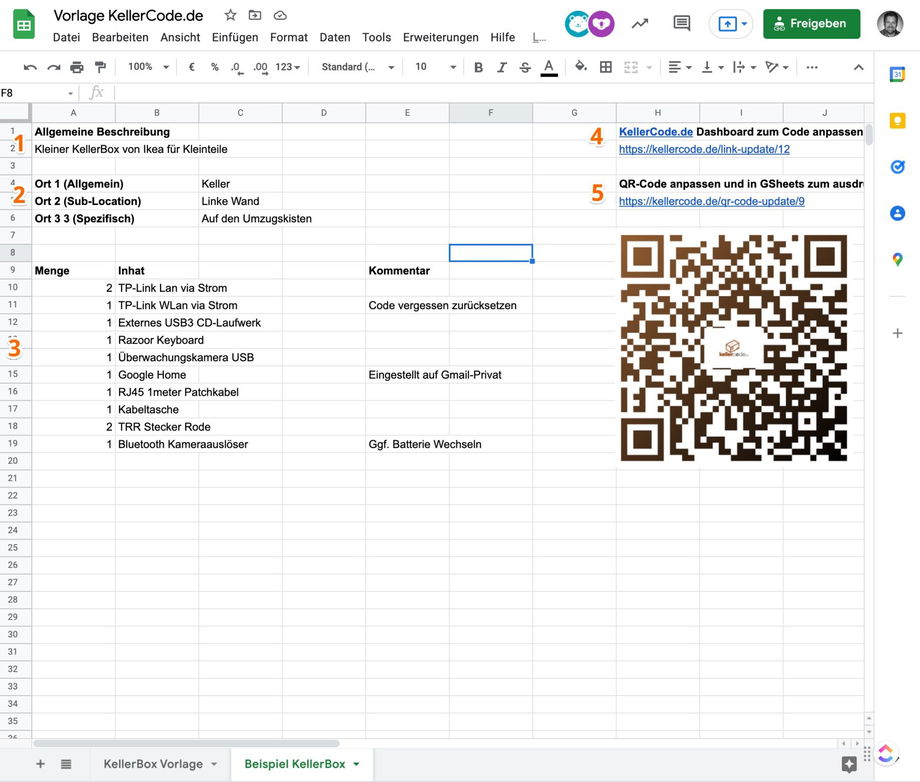
Task: Open the Erweiterungen menu
Action: (440, 37)
